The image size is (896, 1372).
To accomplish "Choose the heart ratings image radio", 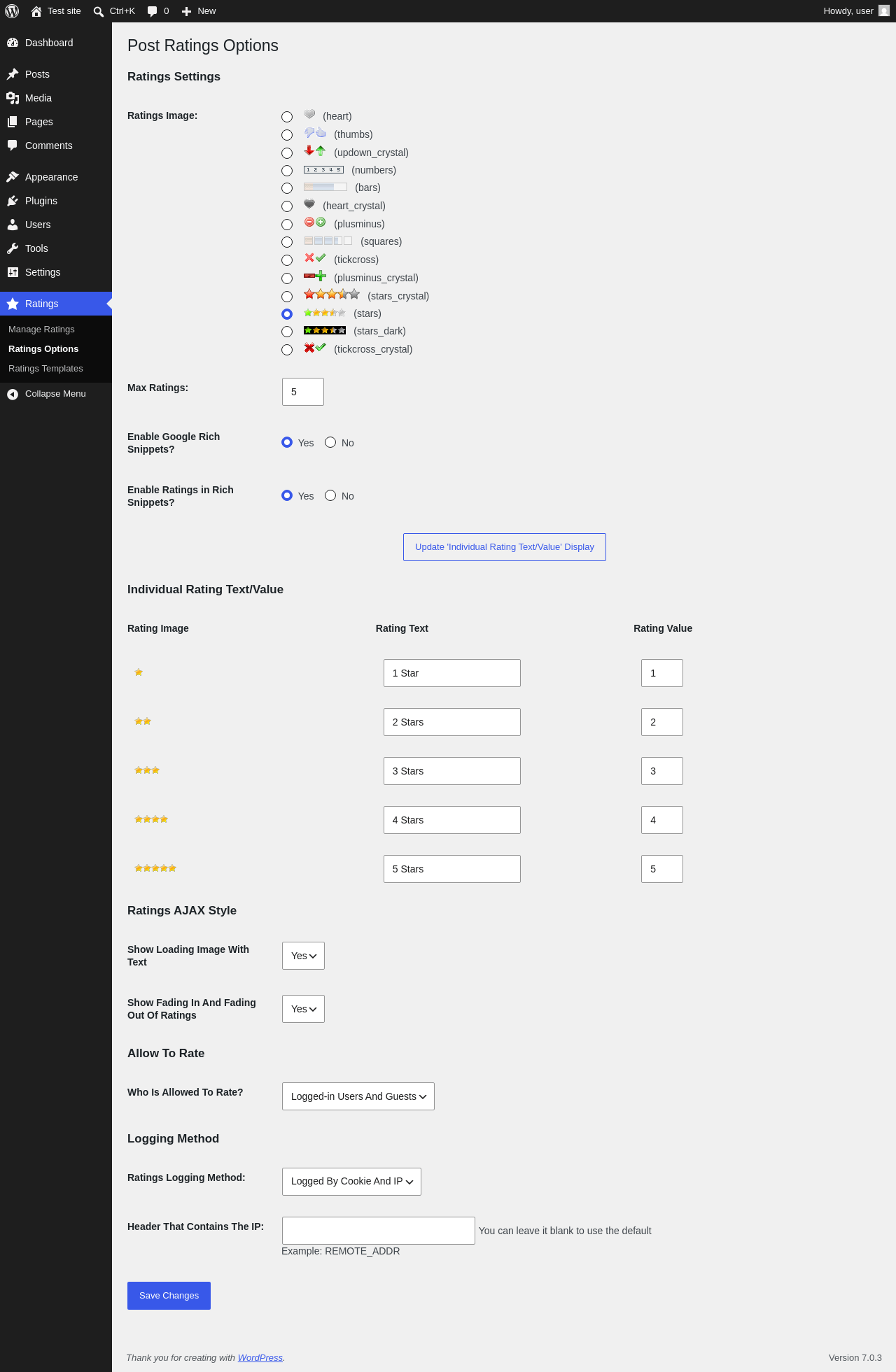I will 287,117.
